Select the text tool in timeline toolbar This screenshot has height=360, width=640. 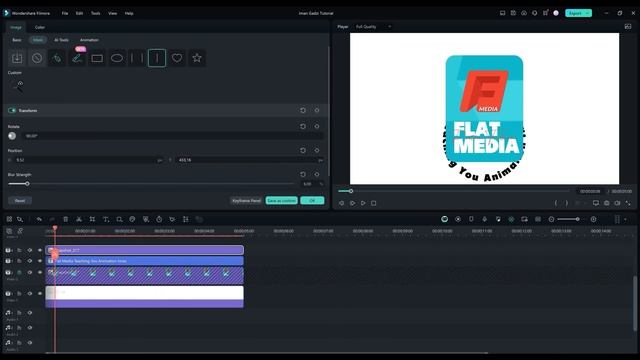tap(106, 219)
